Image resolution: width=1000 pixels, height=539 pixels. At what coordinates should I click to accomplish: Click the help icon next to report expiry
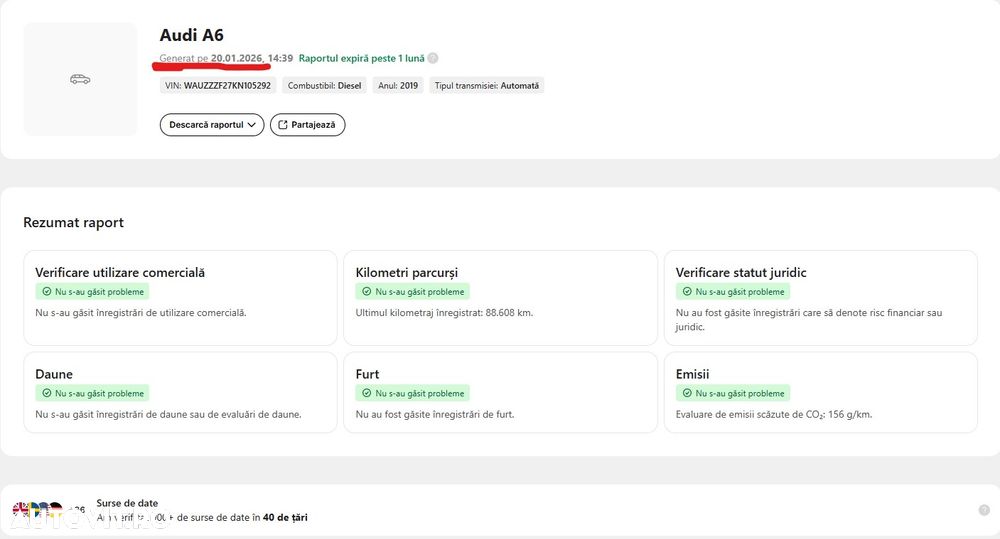[x=433, y=58]
